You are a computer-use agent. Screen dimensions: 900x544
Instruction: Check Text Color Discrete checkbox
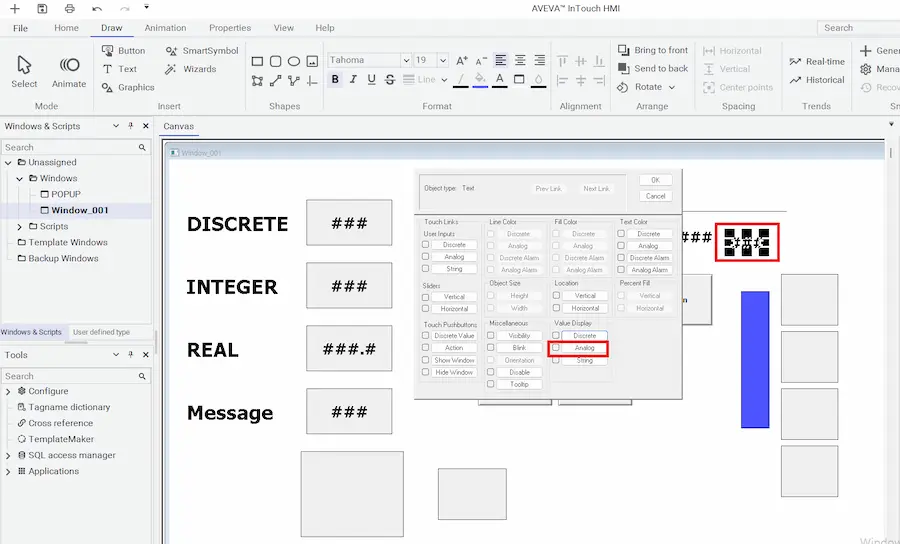coord(621,234)
